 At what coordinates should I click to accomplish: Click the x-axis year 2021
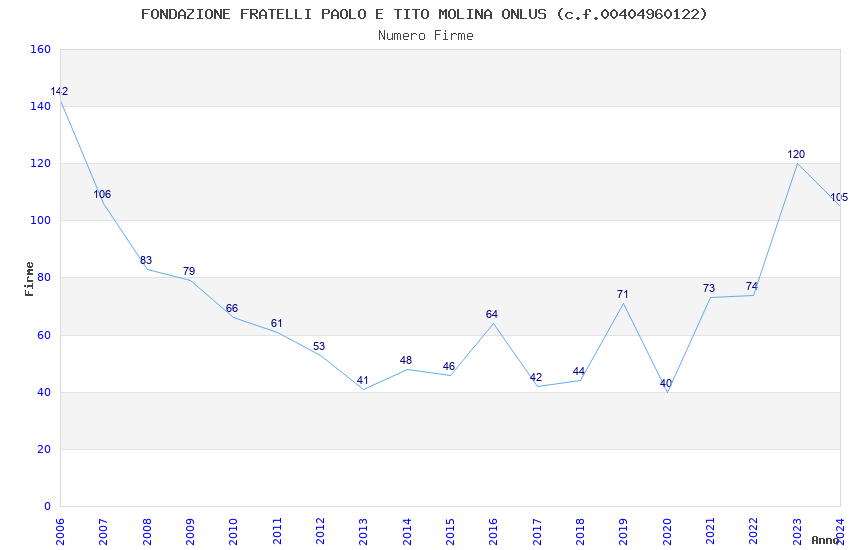pos(711,531)
